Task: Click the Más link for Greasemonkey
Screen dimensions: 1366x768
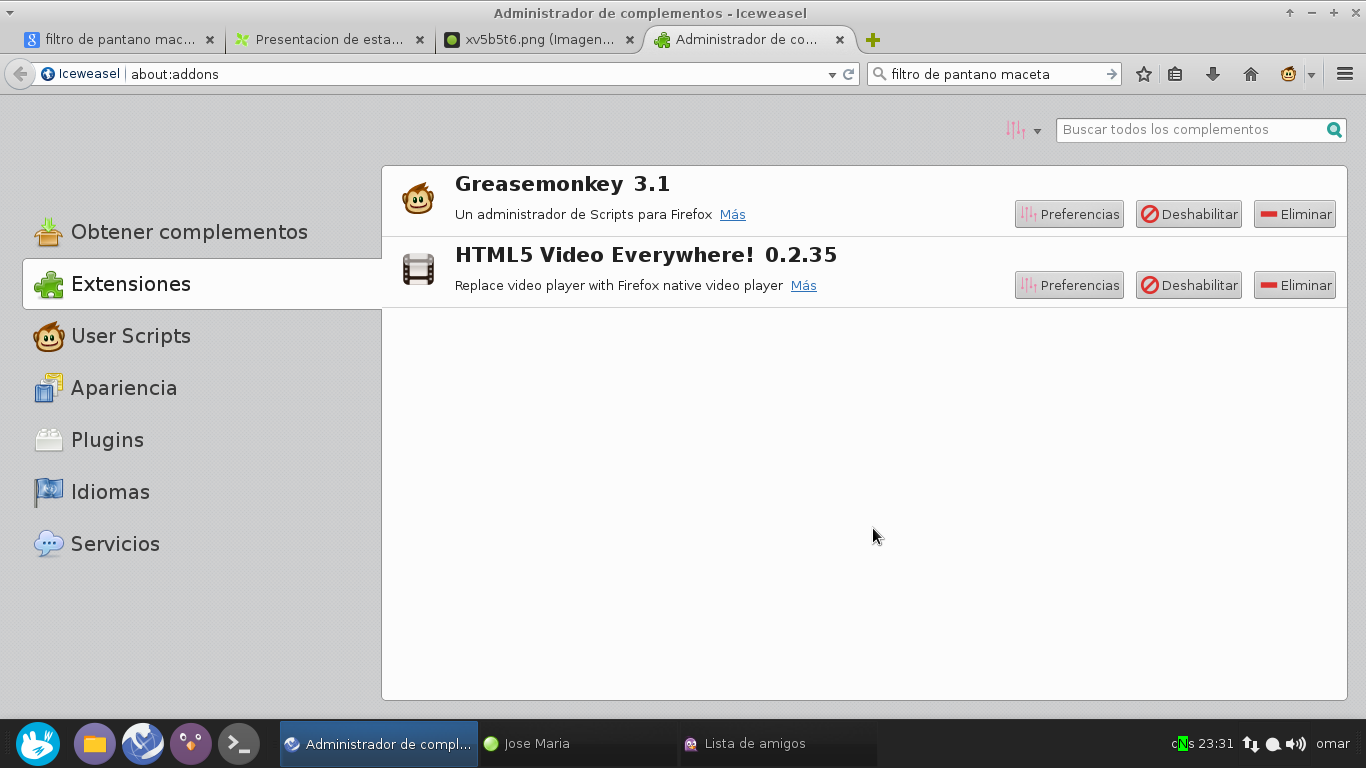Action: pyautogui.click(x=733, y=215)
